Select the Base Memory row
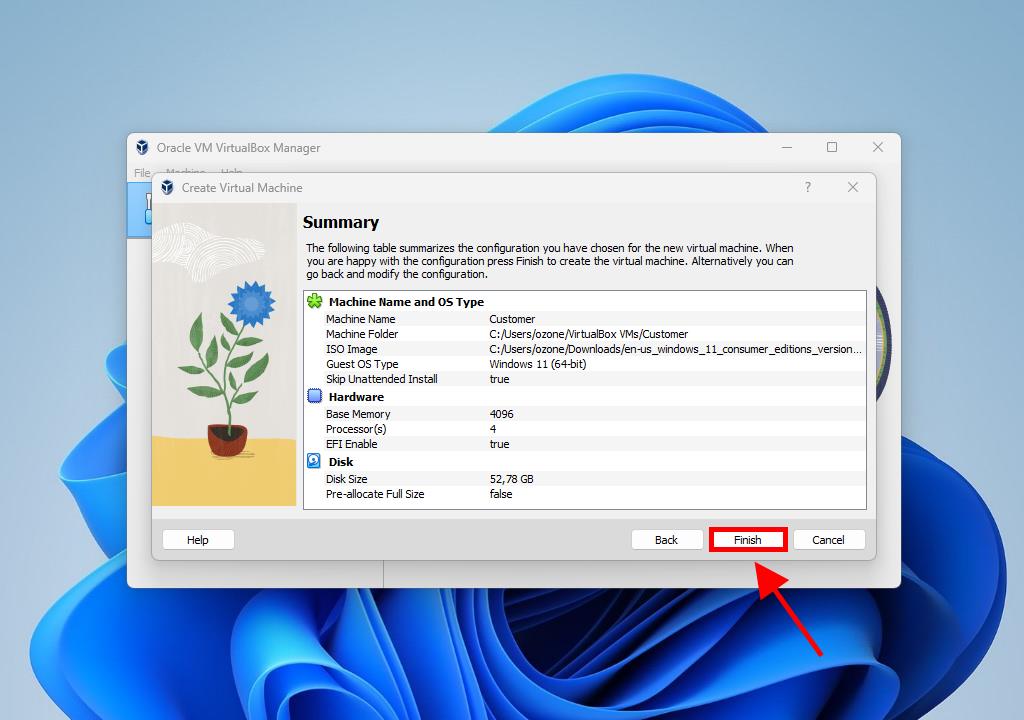This screenshot has height=720, width=1024. click(584, 414)
